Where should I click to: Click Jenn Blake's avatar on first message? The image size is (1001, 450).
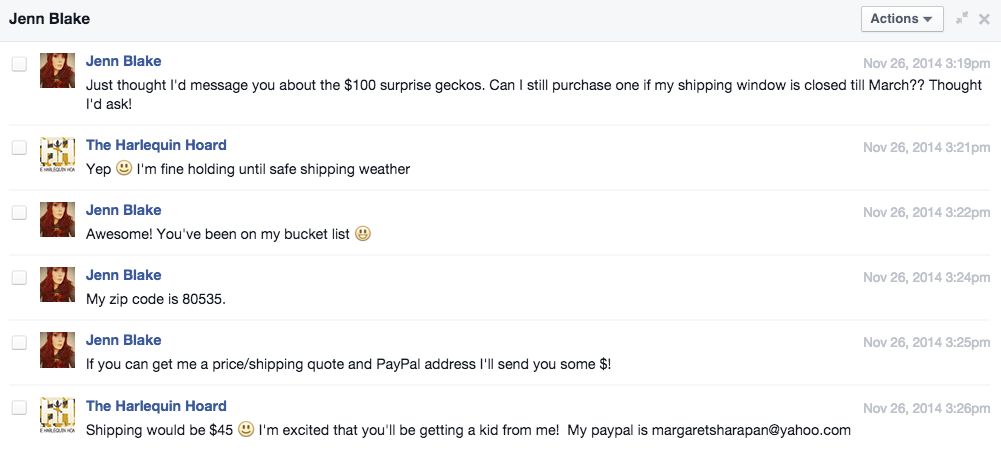pos(57,70)
